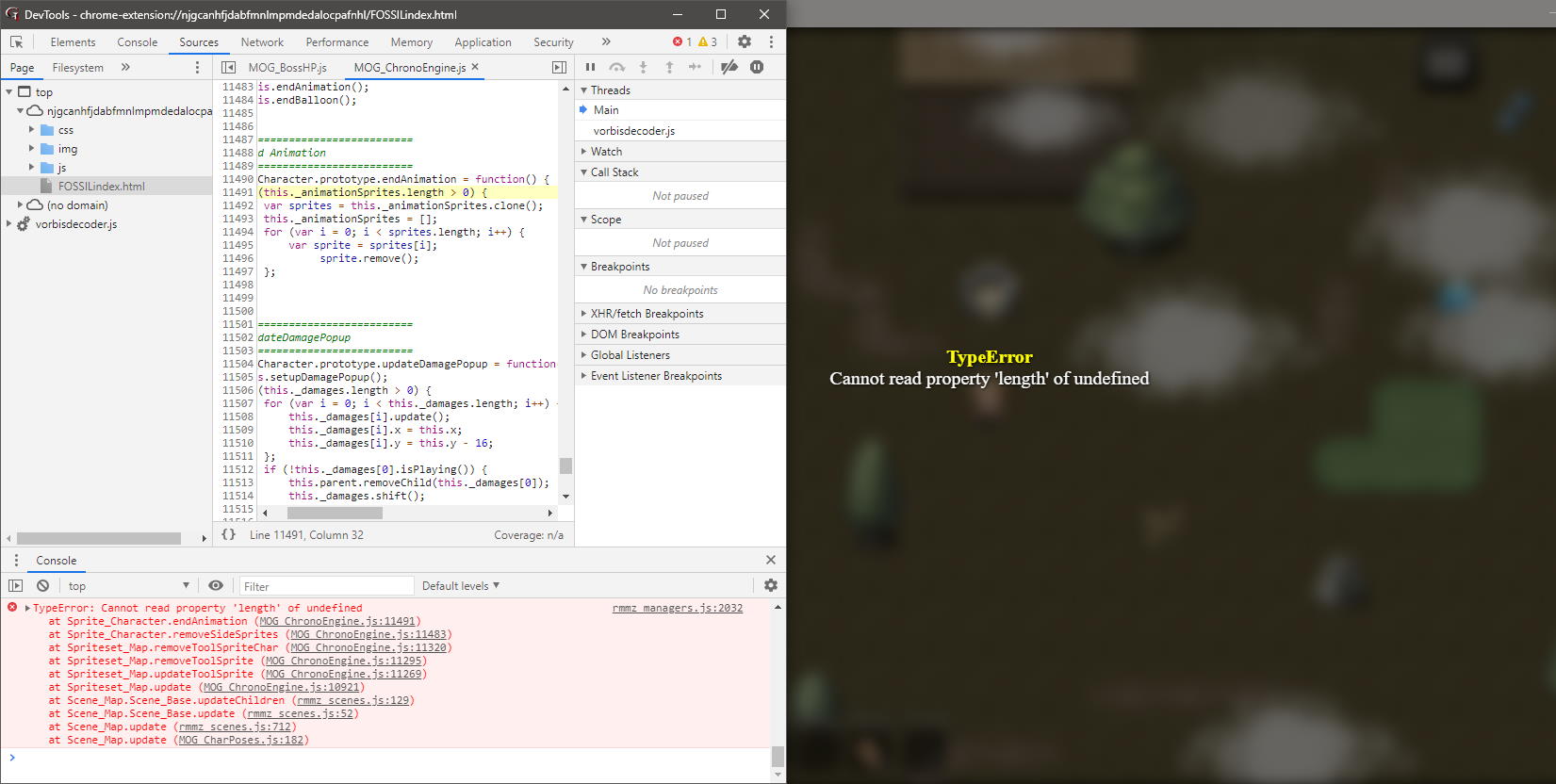Hide the file navigator pane

(228, 67)
